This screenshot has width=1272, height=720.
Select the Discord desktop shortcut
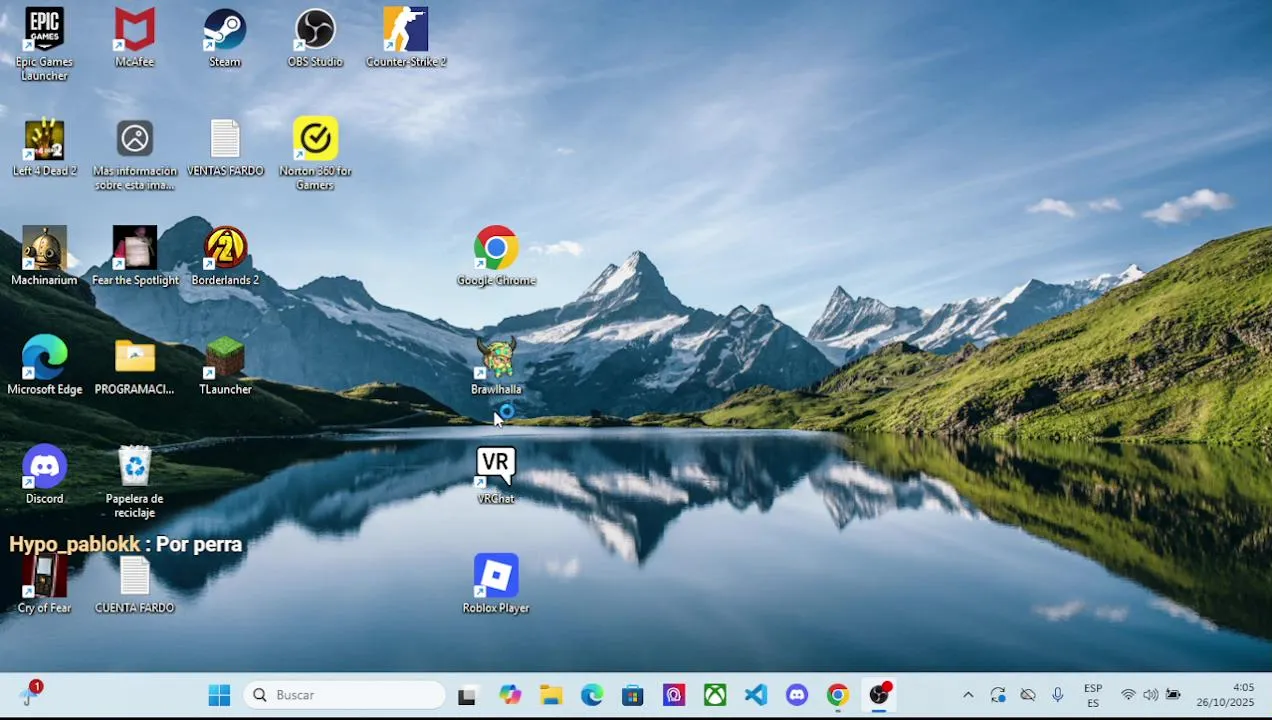coord(44,474)
